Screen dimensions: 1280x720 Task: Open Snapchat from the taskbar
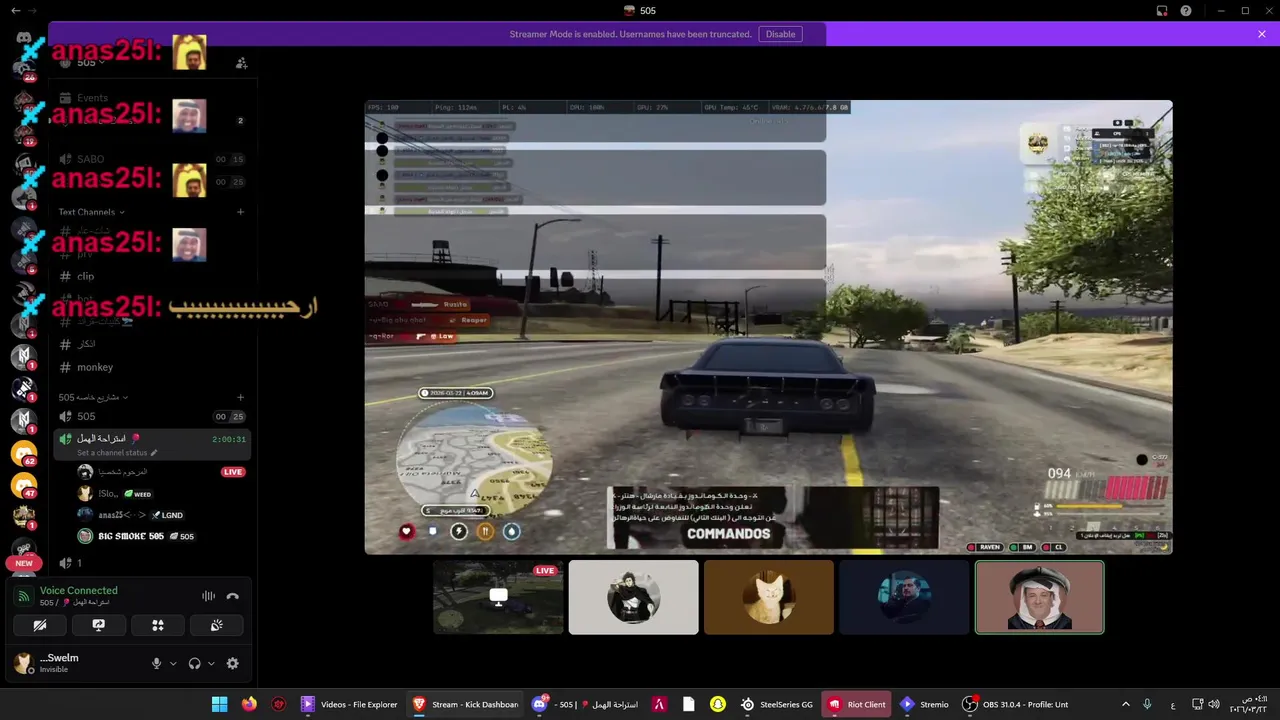(718, 704)
